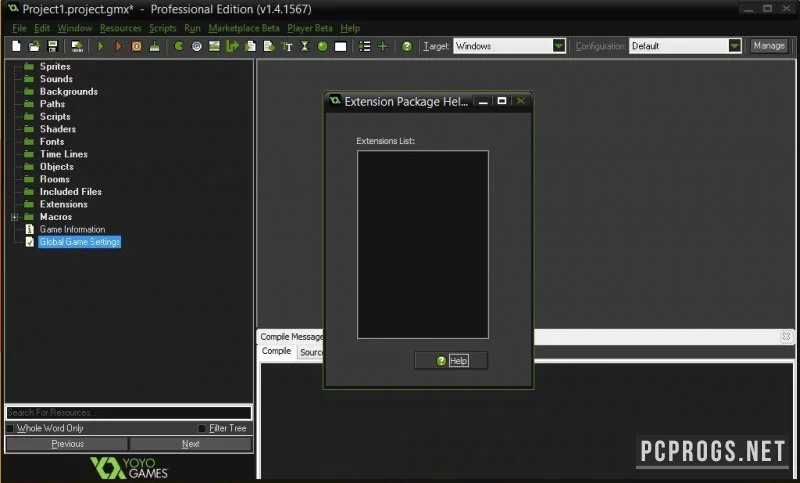Create a sound with the speaker icon
This screenshot has width=800, height=483.
click(196, 46)
